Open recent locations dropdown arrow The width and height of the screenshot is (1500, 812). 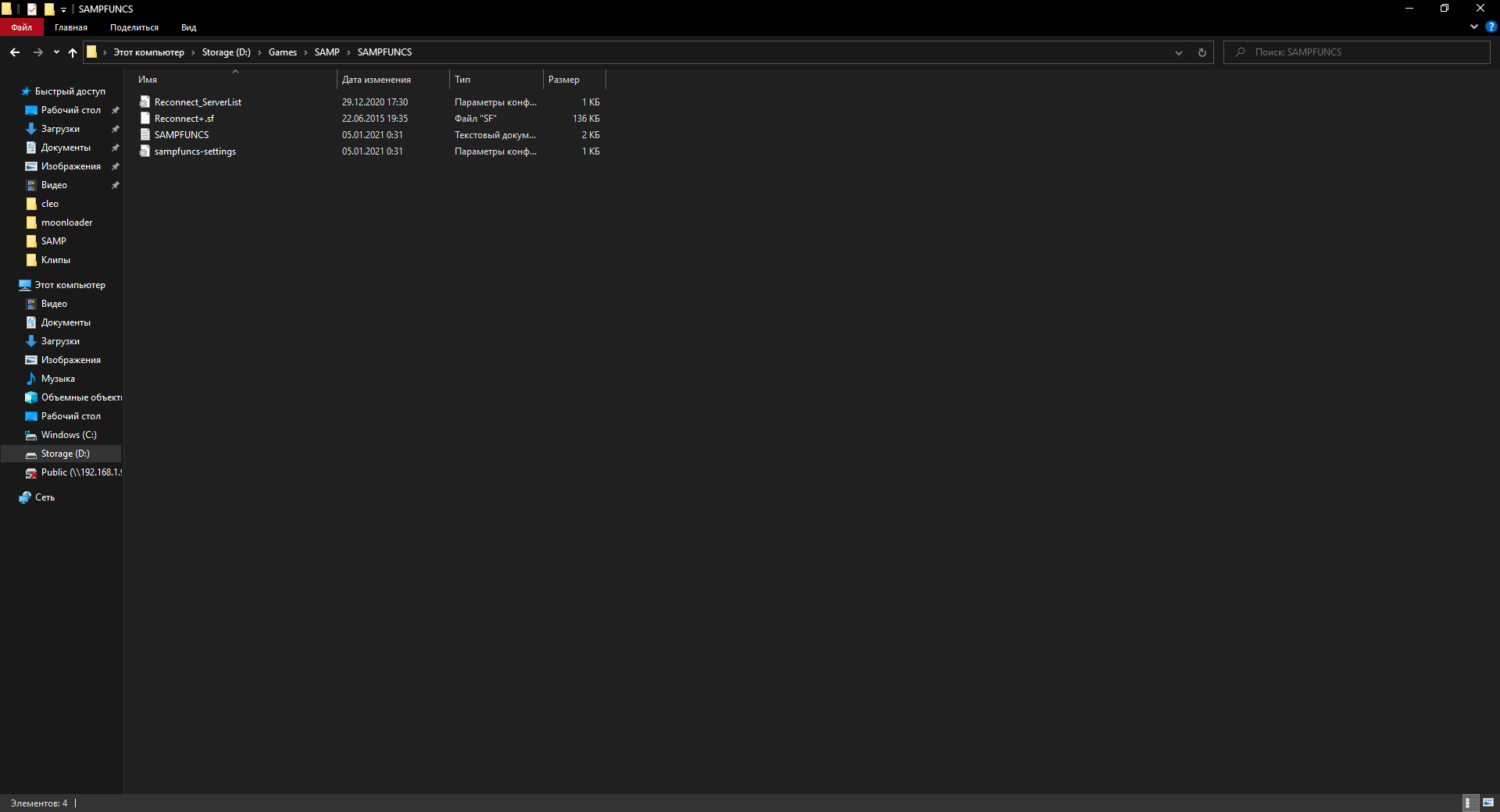(56, 52)
